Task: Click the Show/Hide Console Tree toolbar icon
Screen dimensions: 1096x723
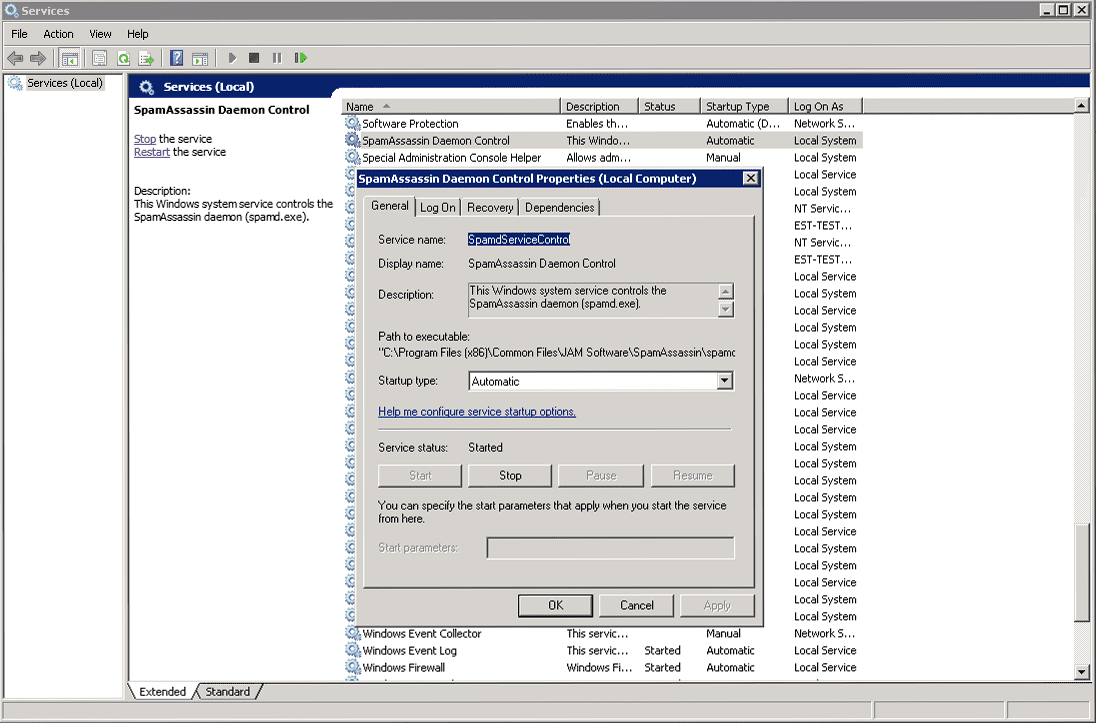Action: click(69, 59)
